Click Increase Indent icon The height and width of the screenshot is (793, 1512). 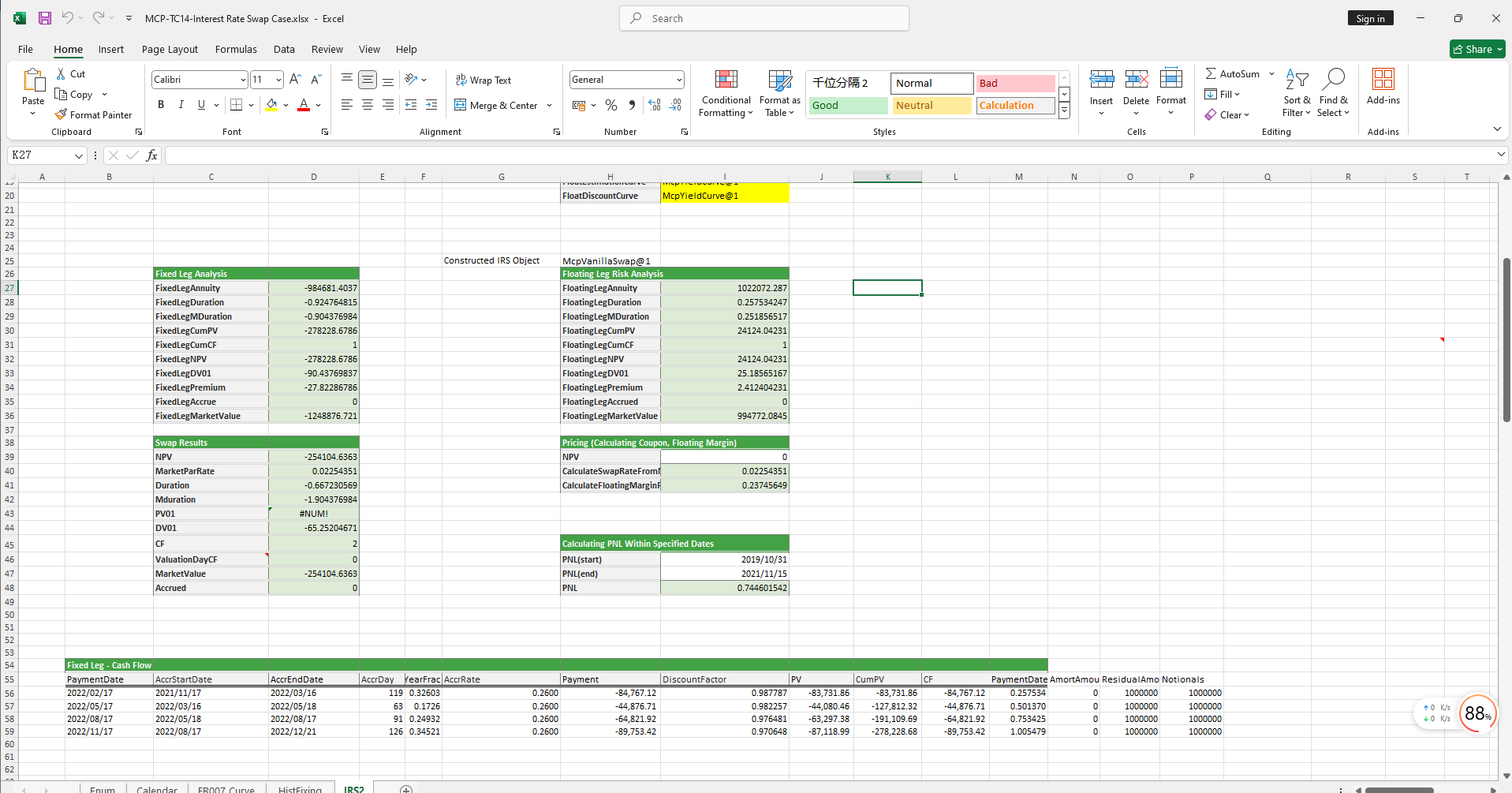click(431, 104)
